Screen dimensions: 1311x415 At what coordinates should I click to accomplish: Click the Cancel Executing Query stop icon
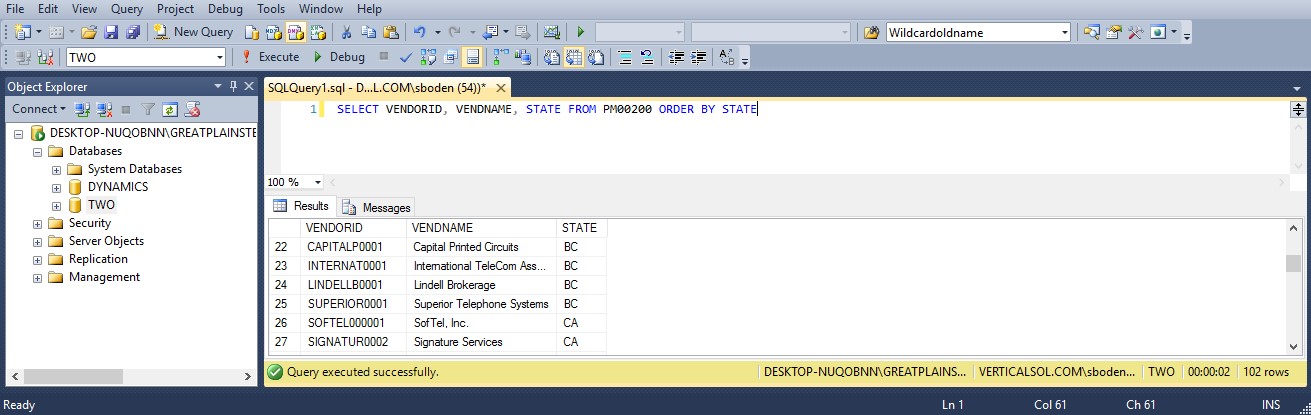pyautogui.click(x=384, y=57)
